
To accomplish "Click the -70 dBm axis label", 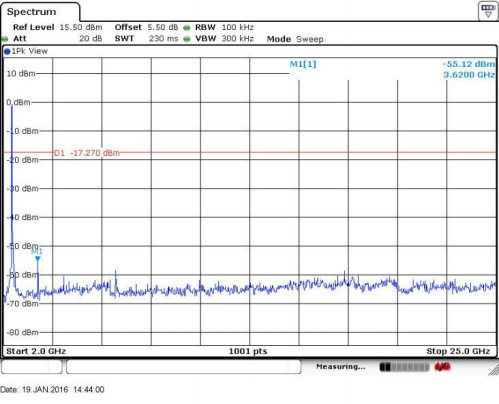I will (22, 304).
